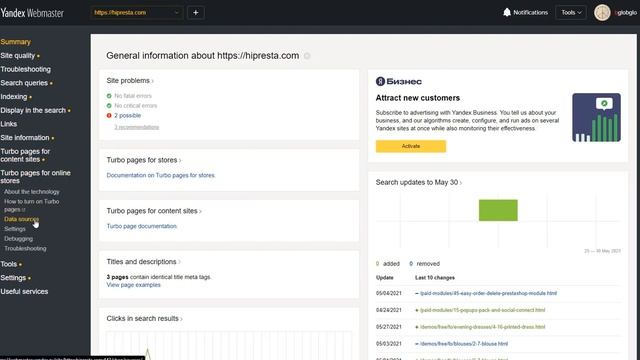Expand Turbo pages for content sites heading
The width and height of the screenshot is (640, 360).
[x=154, y=211]
